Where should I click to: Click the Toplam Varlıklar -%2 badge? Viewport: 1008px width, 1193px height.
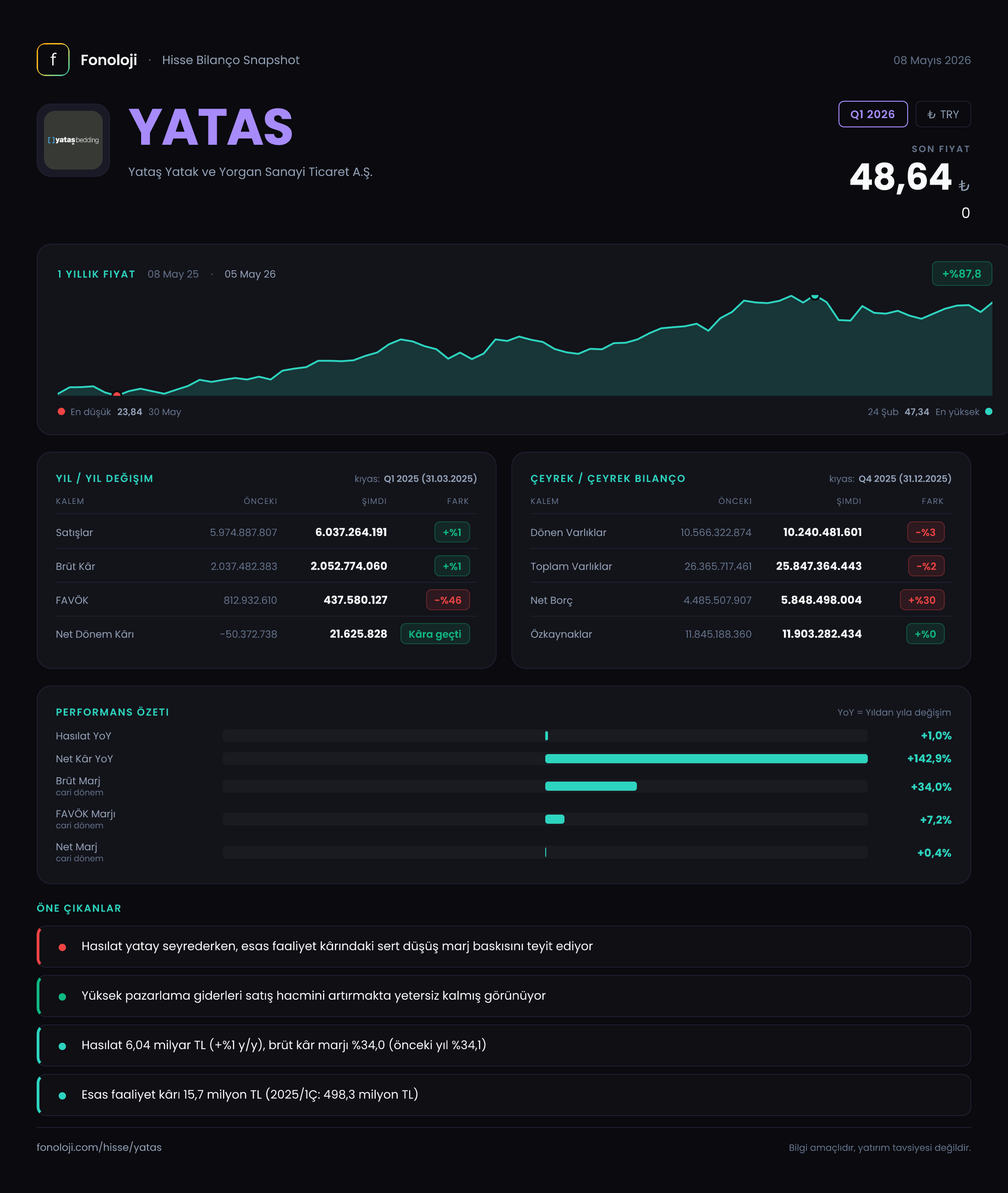pos(926,566)
